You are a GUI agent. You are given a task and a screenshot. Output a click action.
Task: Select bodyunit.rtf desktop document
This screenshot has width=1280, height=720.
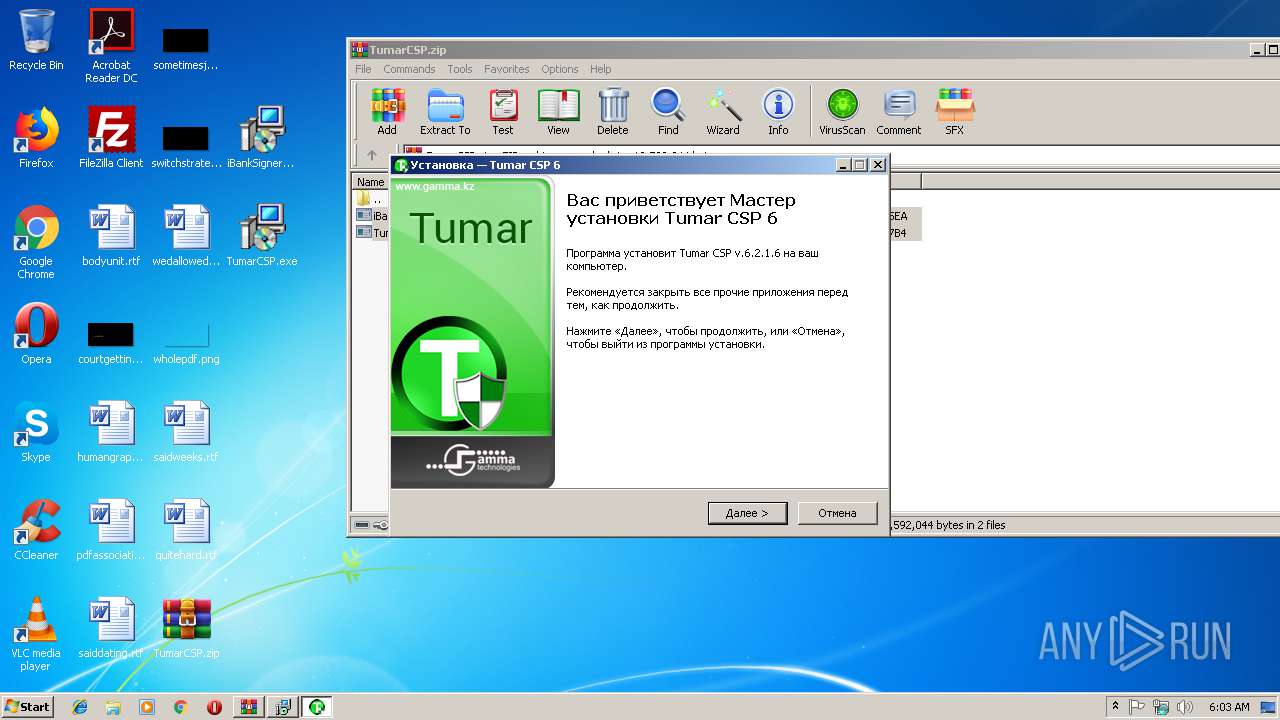coord(111,236)
